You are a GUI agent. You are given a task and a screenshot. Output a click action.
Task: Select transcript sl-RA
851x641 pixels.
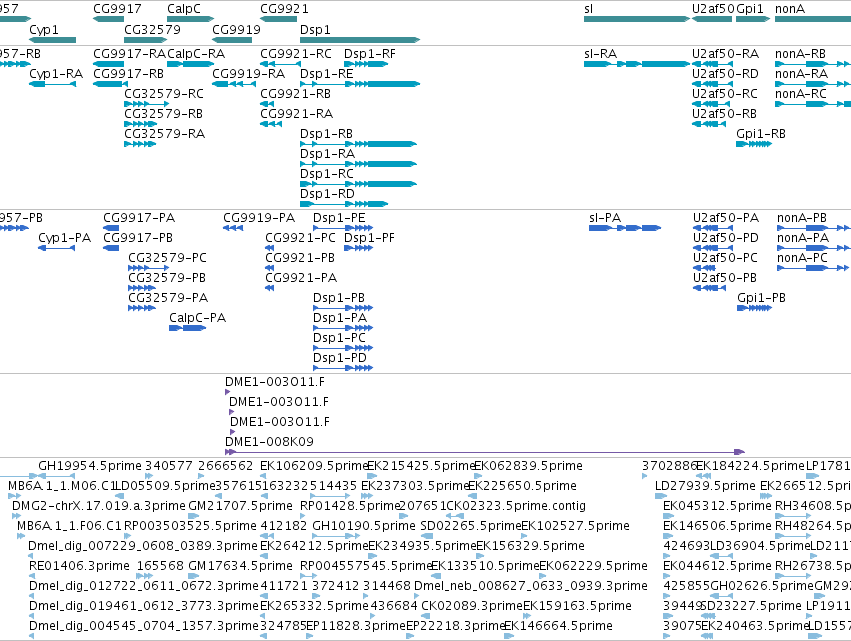point(637,64)
